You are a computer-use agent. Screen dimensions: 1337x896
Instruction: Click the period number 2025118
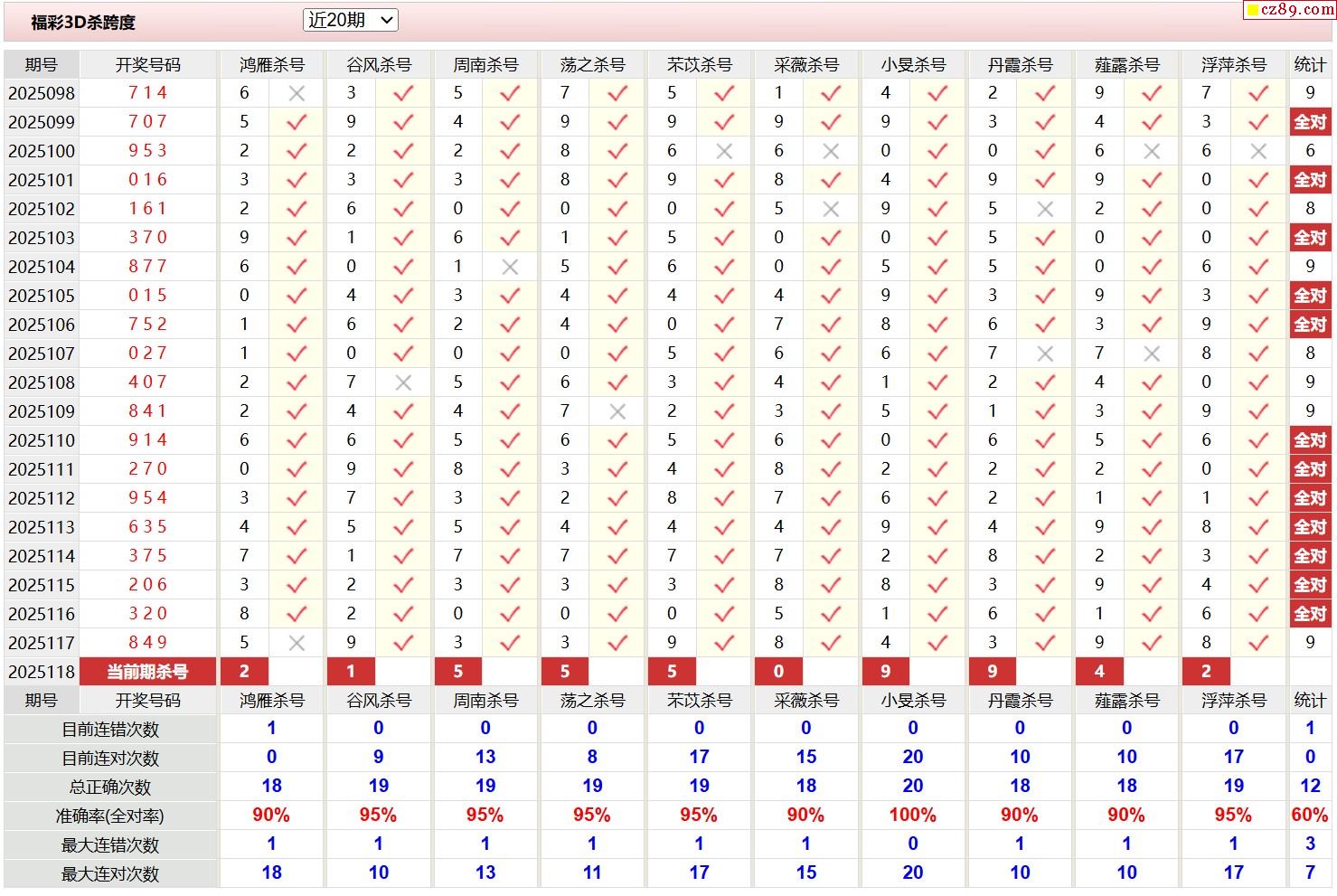tap(42, 672)
